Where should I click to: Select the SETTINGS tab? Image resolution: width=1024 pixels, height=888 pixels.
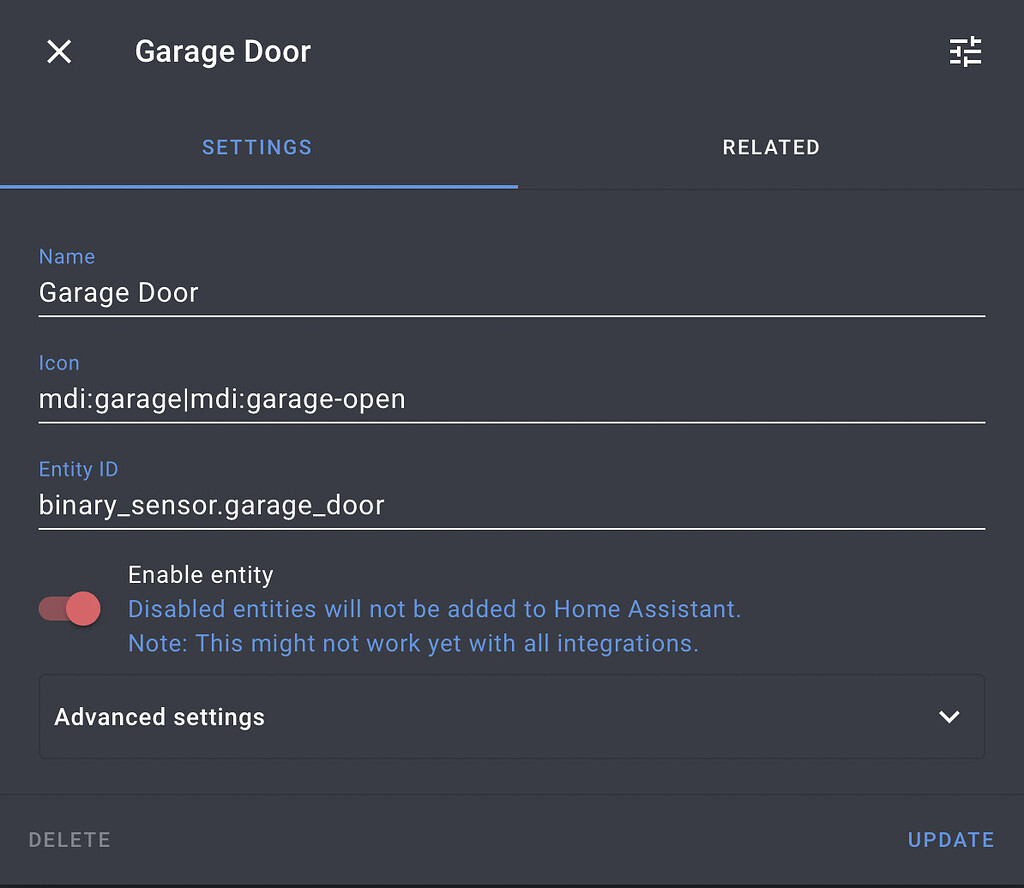point(256,147)
